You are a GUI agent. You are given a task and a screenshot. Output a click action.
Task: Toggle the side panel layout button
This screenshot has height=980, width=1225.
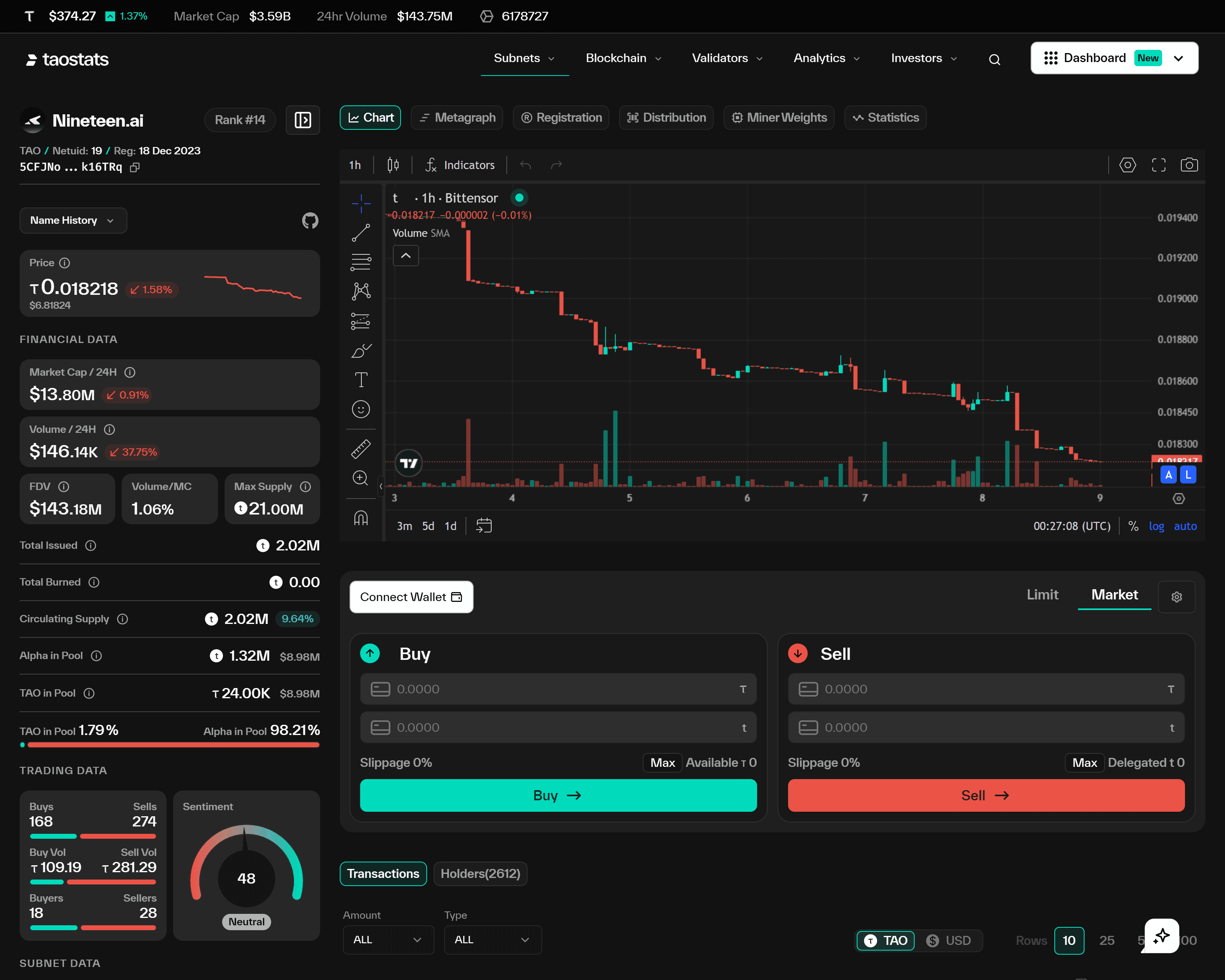tap(303, 120)
